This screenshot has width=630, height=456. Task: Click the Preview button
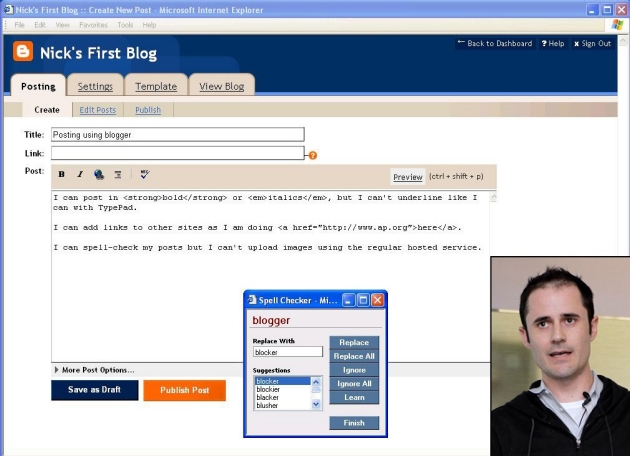[x=408, y=177]
